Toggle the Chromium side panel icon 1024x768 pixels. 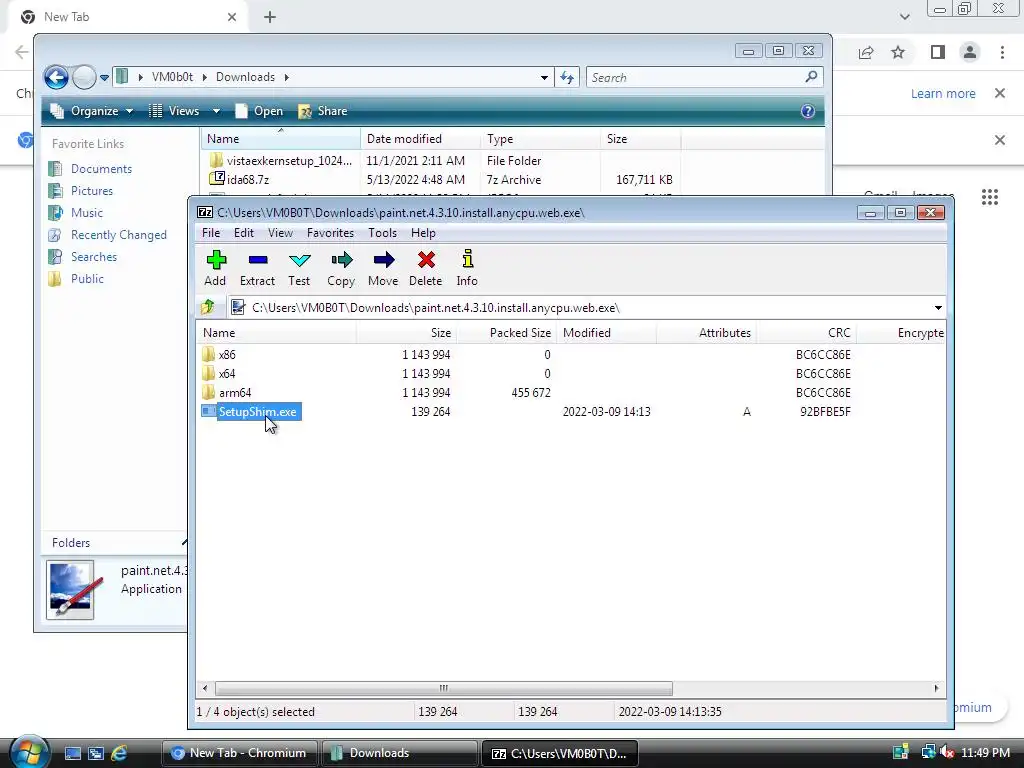point(938,52)
